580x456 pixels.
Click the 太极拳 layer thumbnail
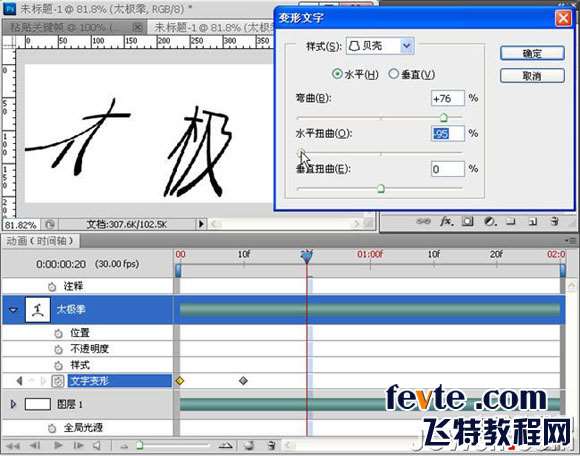[x=37, y=309]
